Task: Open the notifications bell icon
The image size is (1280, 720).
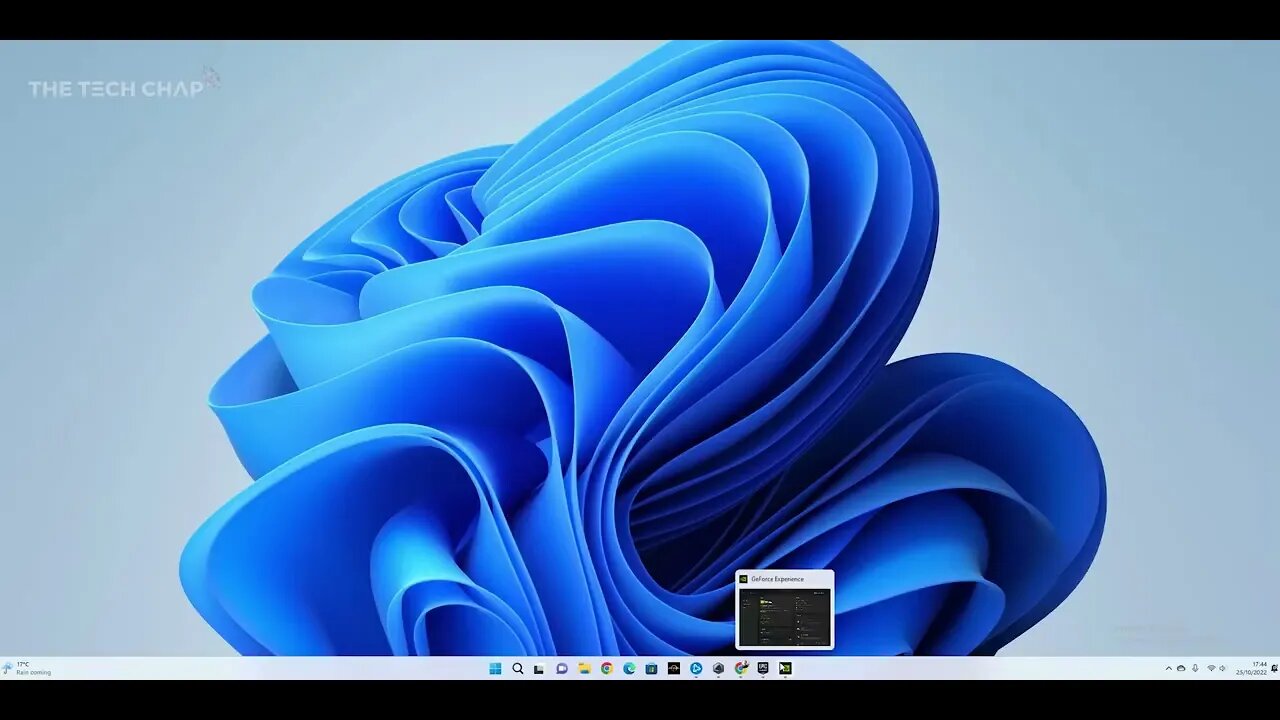Action: 1274,668
